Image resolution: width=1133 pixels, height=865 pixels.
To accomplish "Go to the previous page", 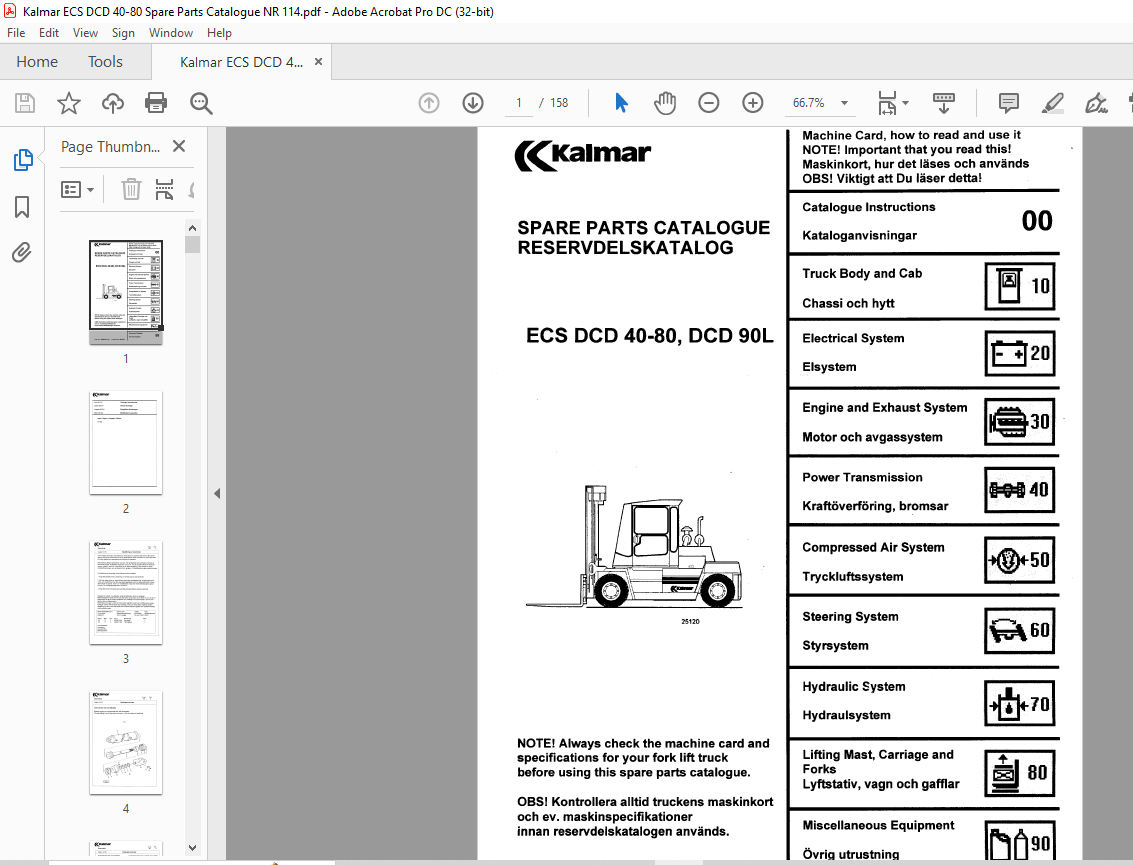I will (x=429, y=103).
